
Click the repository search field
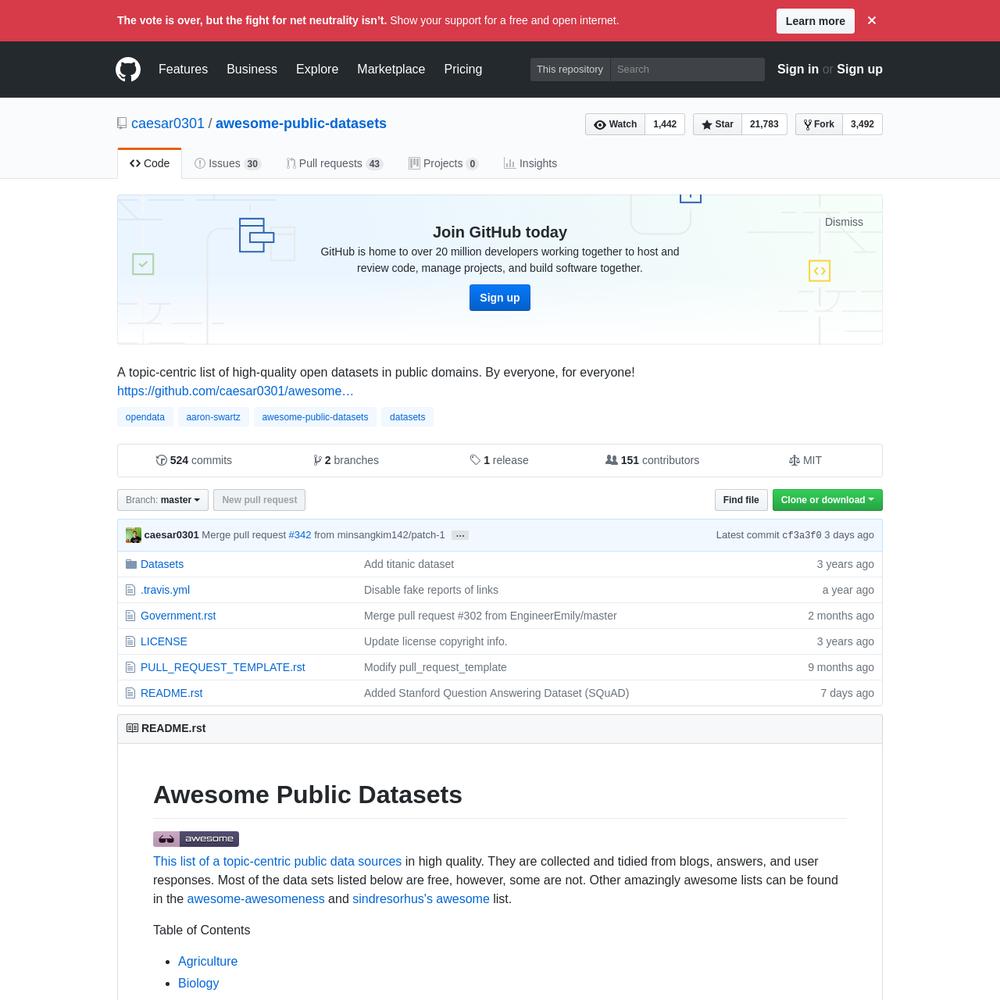click(688, 70)
